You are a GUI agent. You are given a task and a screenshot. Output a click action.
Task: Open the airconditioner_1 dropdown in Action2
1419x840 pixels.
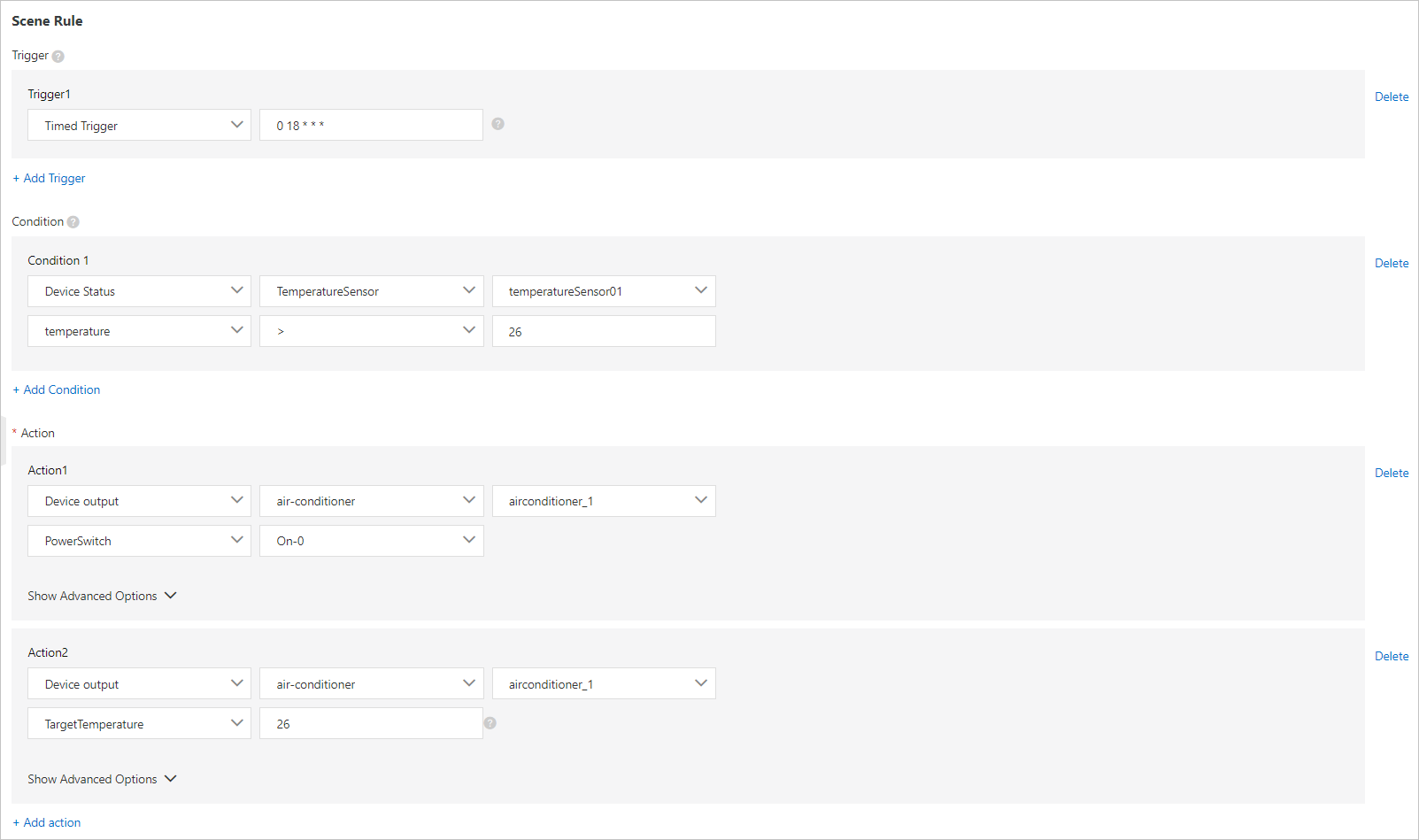click(603, 683)
